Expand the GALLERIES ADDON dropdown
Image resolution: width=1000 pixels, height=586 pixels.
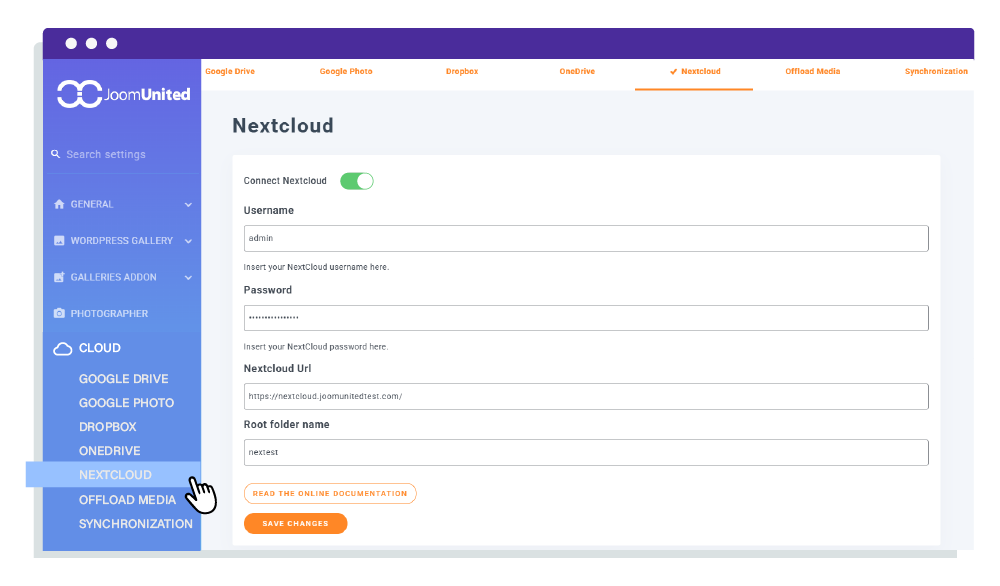(x=187, y=277)
